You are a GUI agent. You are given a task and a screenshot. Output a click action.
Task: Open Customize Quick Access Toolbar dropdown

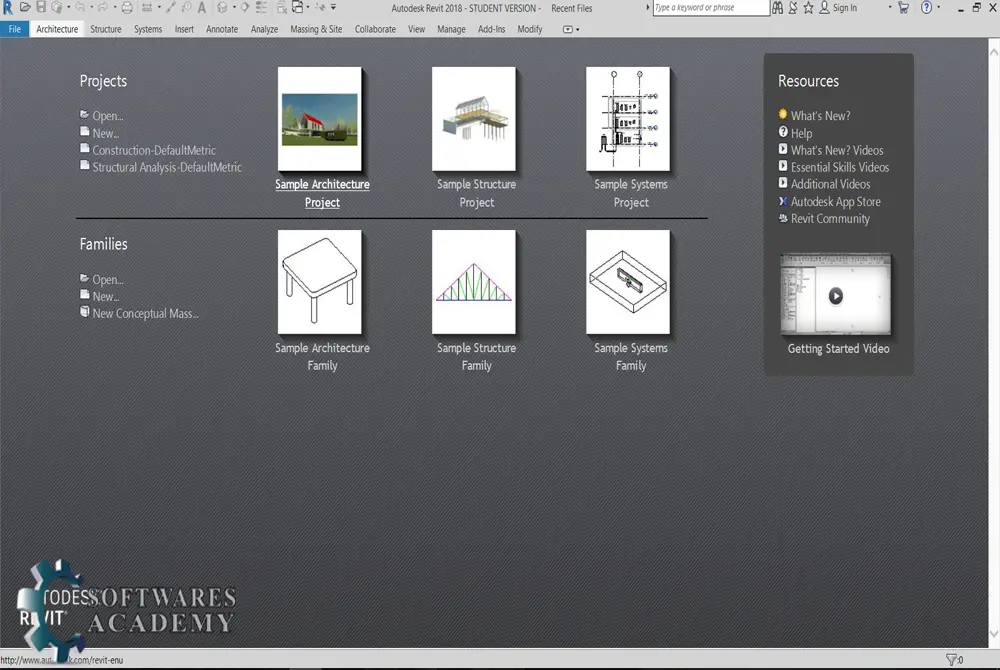point(333,7)
